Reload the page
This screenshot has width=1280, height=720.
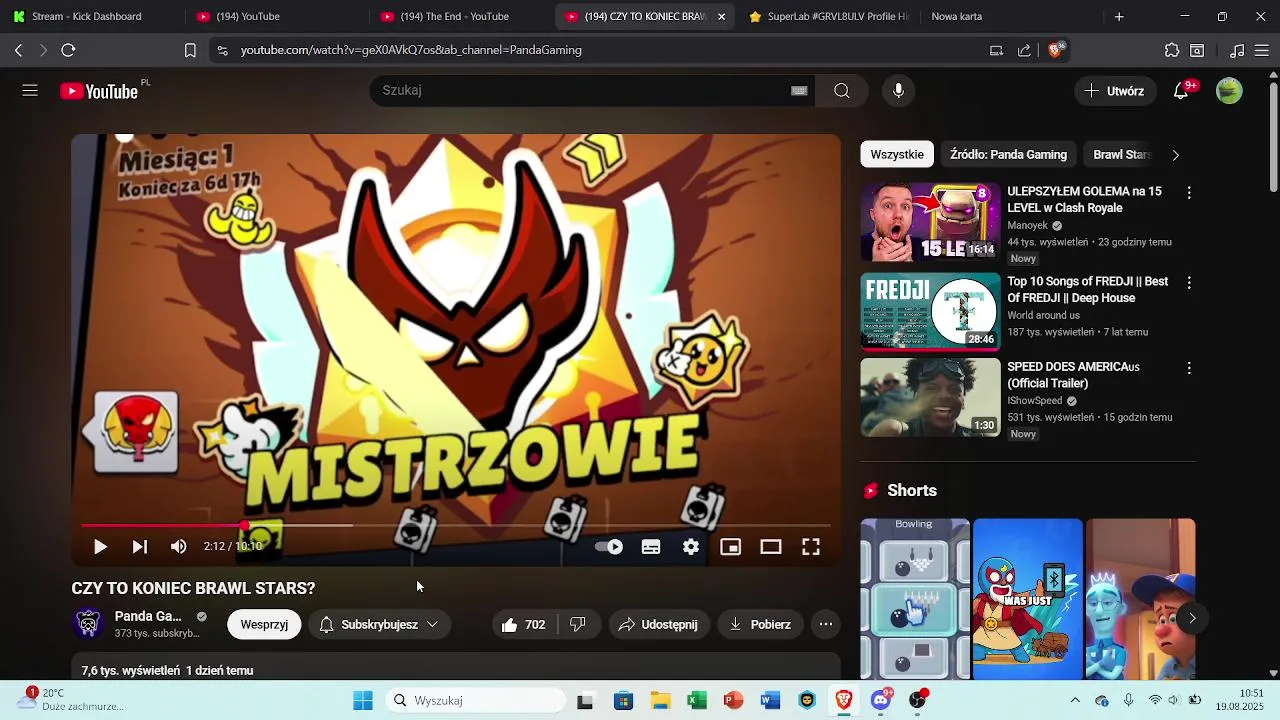pos(68,50)
